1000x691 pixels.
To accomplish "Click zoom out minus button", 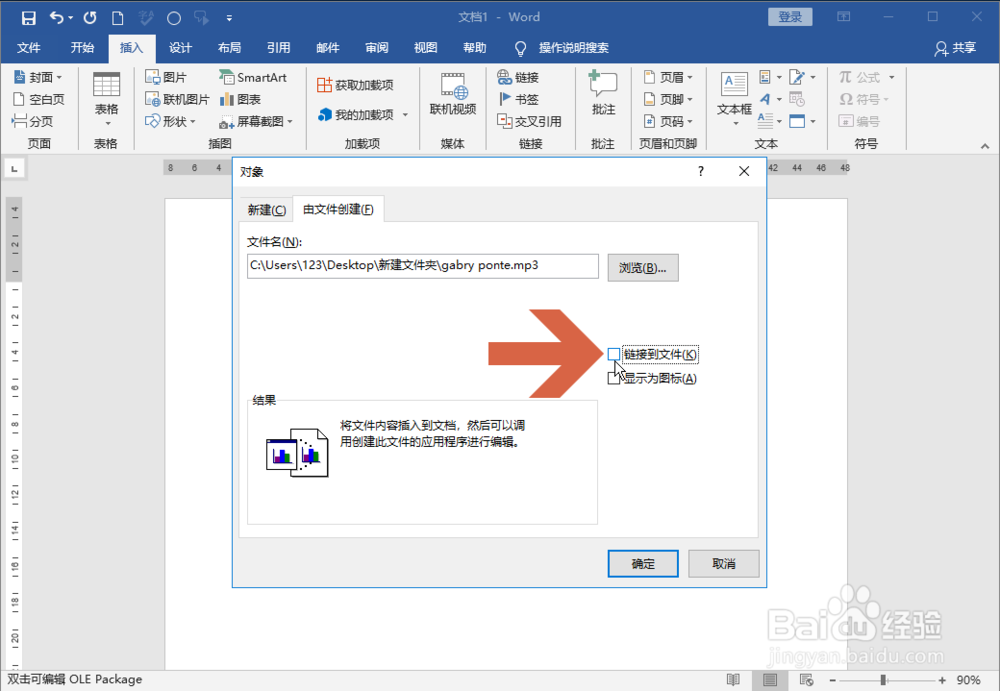I will [832, 680].
